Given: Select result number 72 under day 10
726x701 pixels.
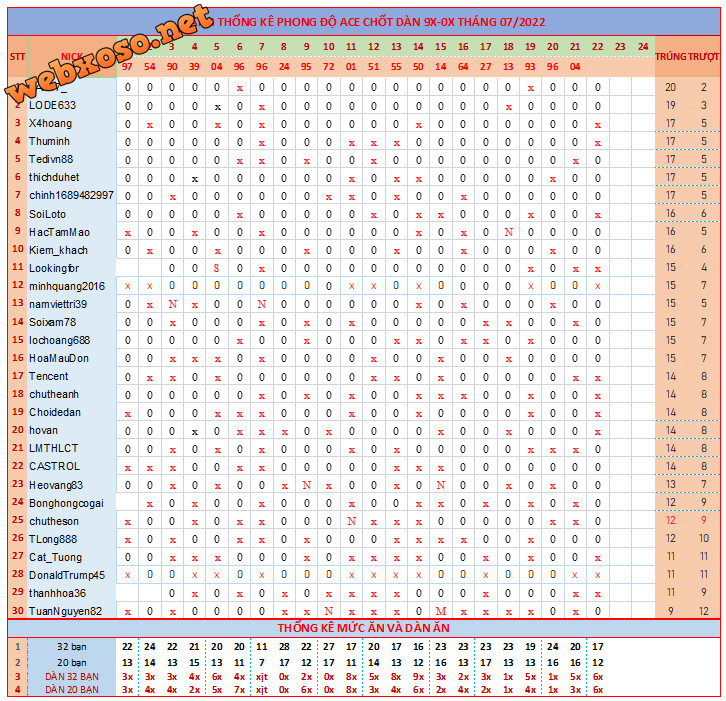Looking at the screenshot, I should tap(329, 67).
